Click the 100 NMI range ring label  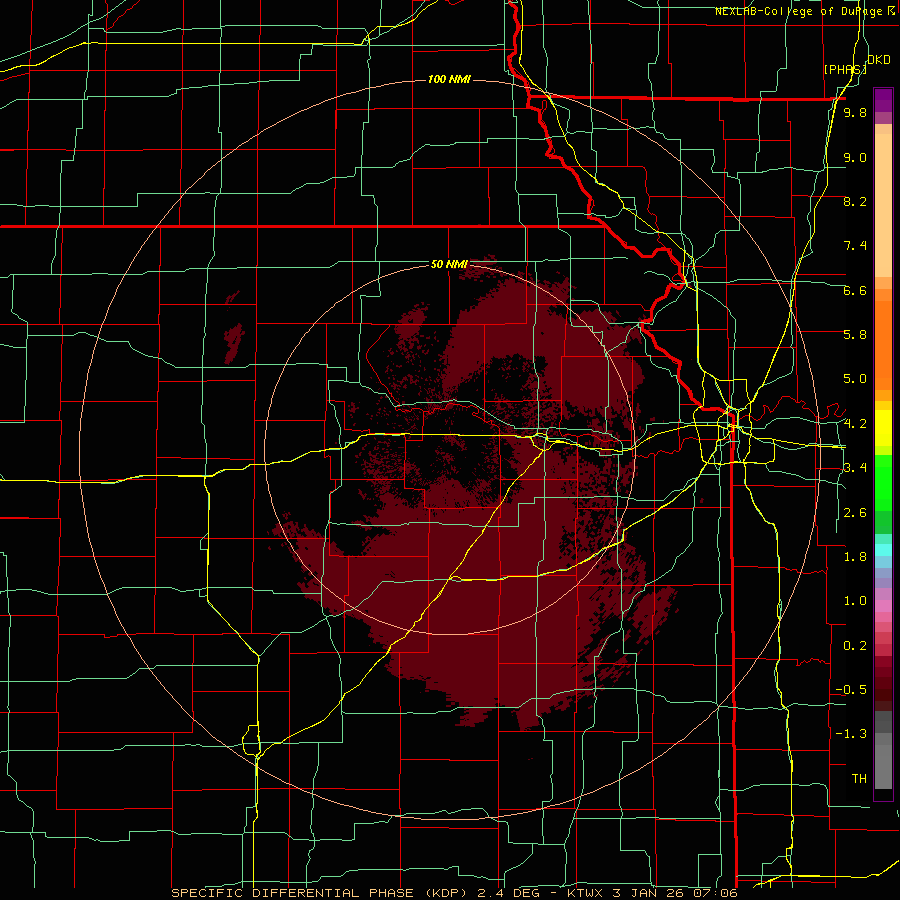point(449,79)
